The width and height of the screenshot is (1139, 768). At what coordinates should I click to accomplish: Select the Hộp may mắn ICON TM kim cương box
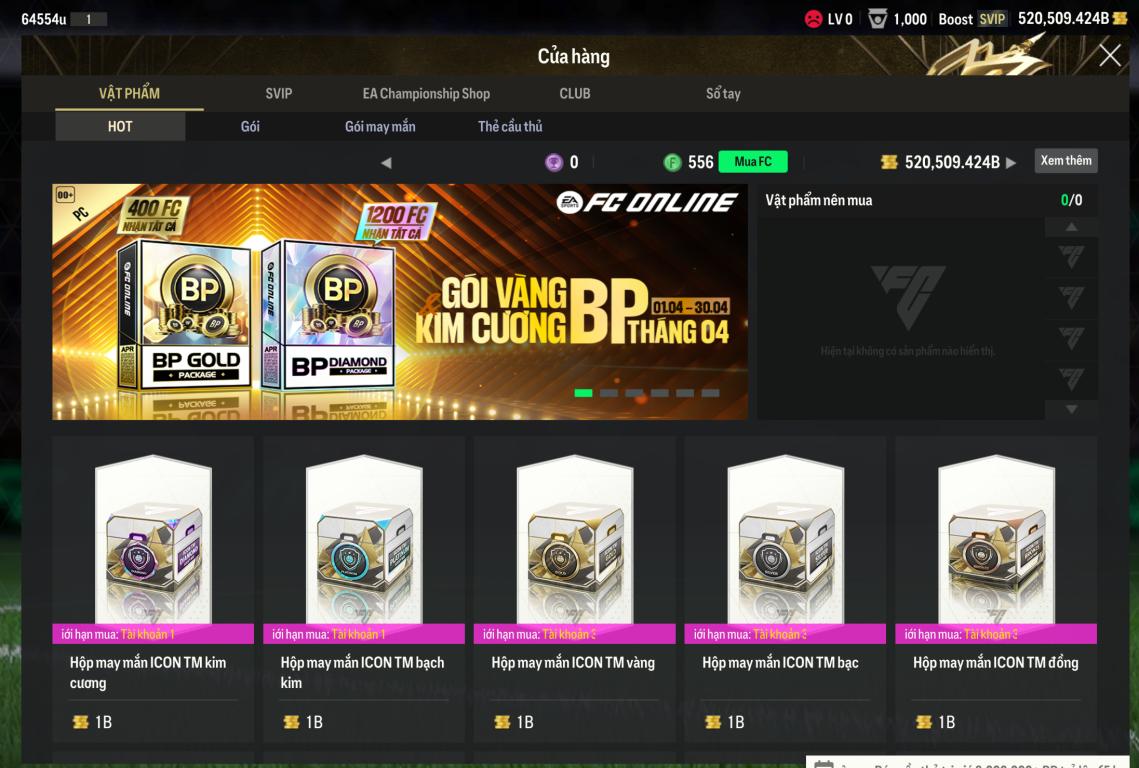(153, 589)
